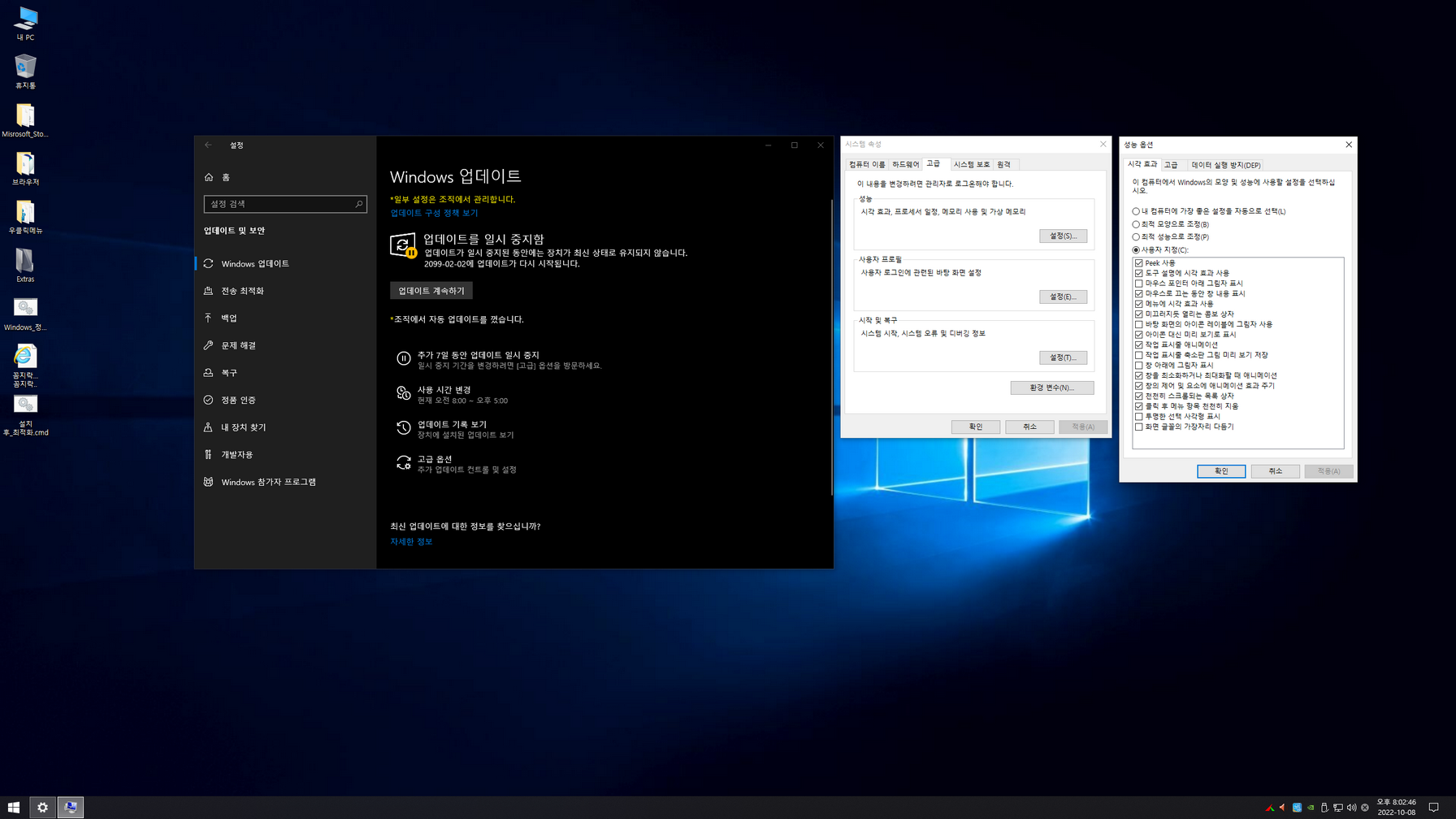Open 업데이트 구성 정책 보기 link
The height and width of the screenshot is (819, 1456).
pyautogui.click(x=434, y=213)
